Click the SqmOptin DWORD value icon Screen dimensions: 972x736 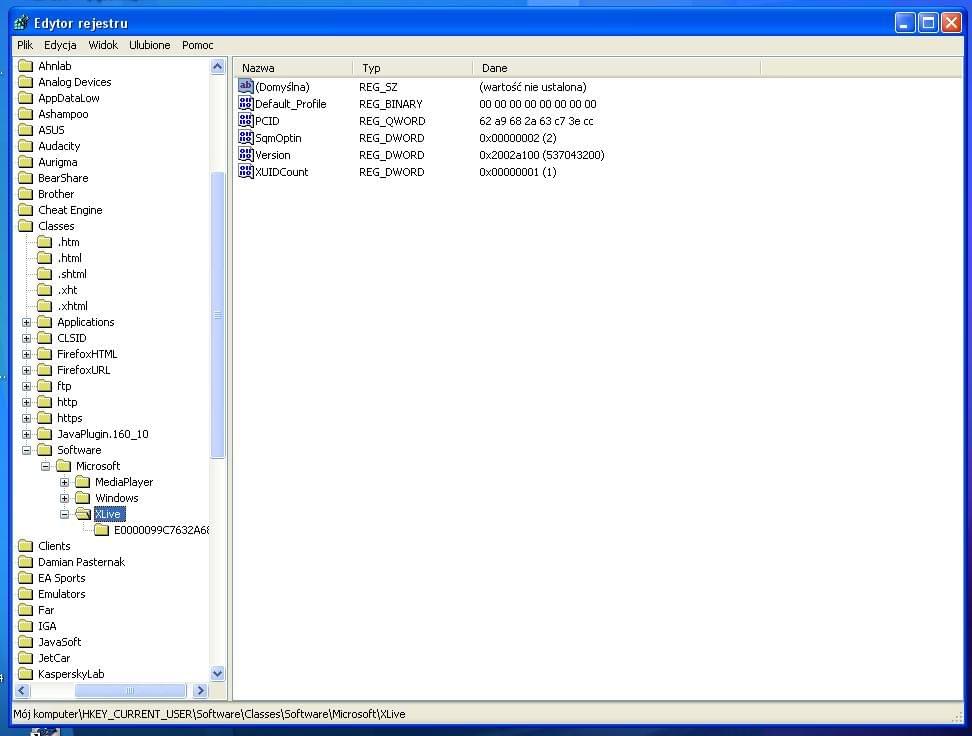pos(246,138)
